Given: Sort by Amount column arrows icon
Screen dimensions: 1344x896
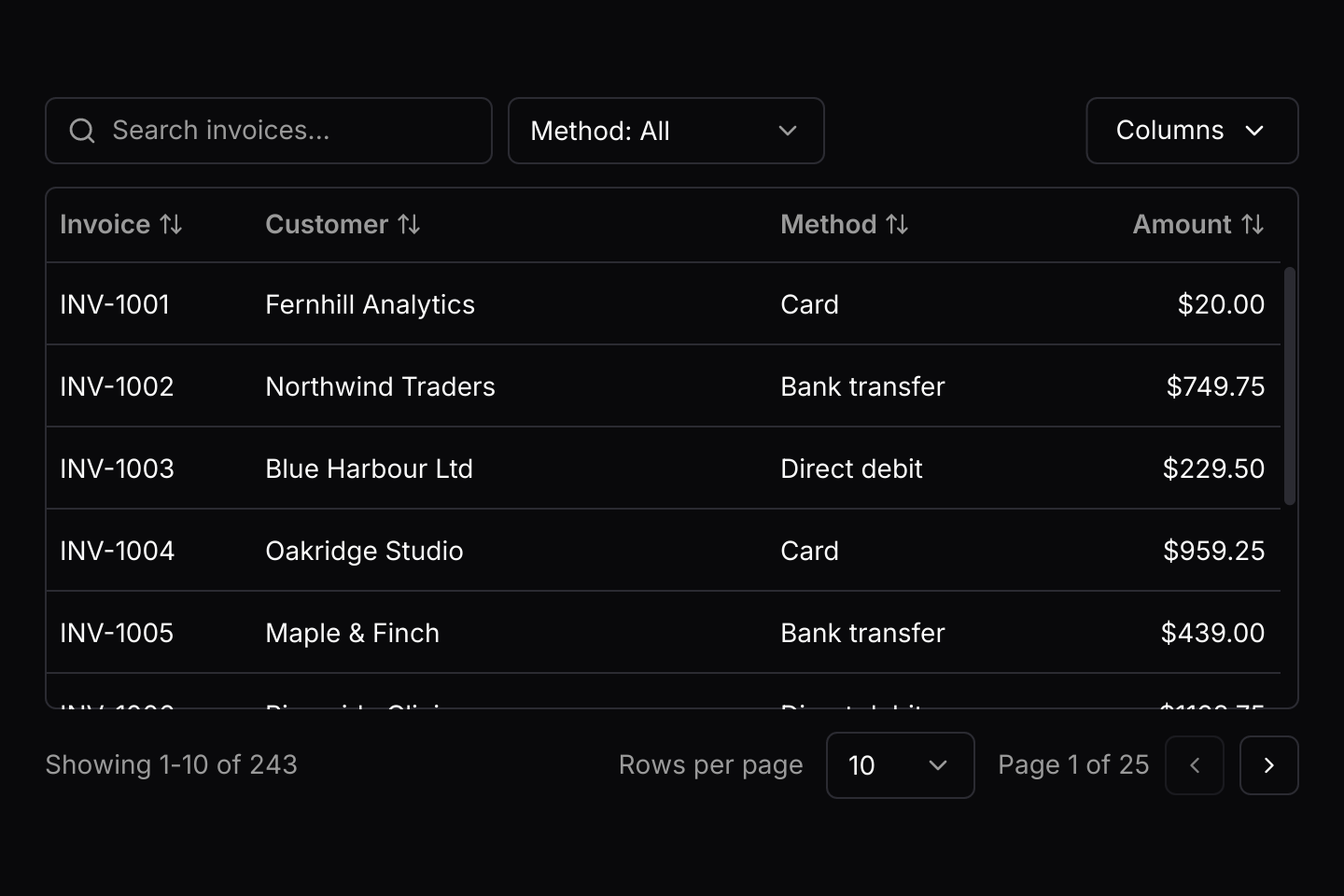Looking at the screenshot, I should tap(1253, 225).
